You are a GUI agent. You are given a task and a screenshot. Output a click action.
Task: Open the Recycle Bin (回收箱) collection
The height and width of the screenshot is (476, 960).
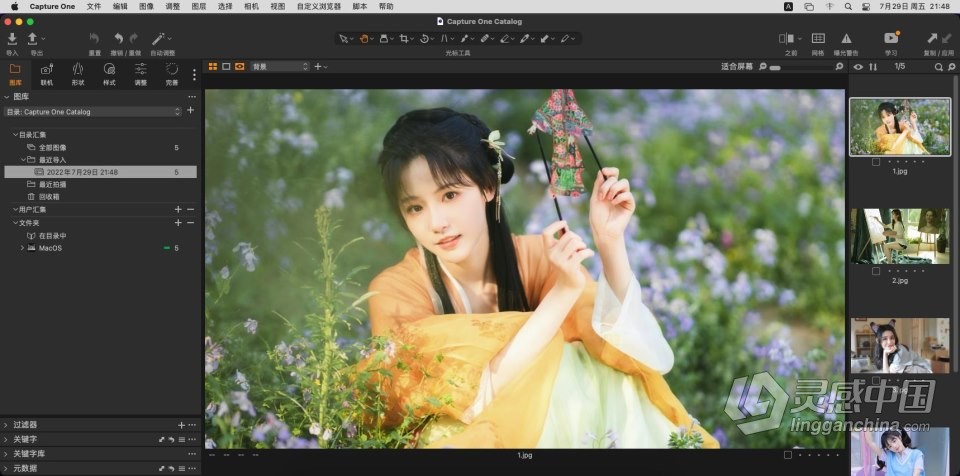50,197
